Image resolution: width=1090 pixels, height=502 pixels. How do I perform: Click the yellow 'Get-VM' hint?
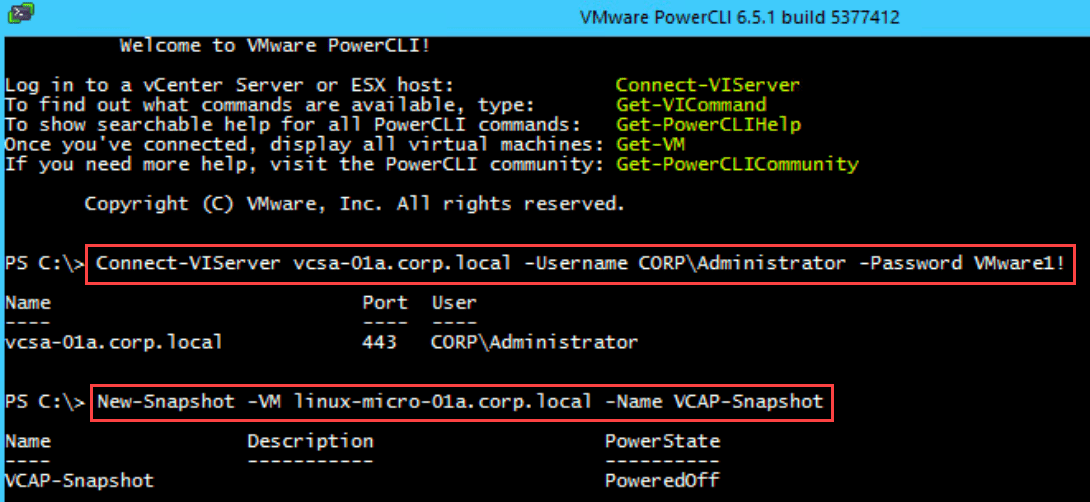tap(650, 145)
